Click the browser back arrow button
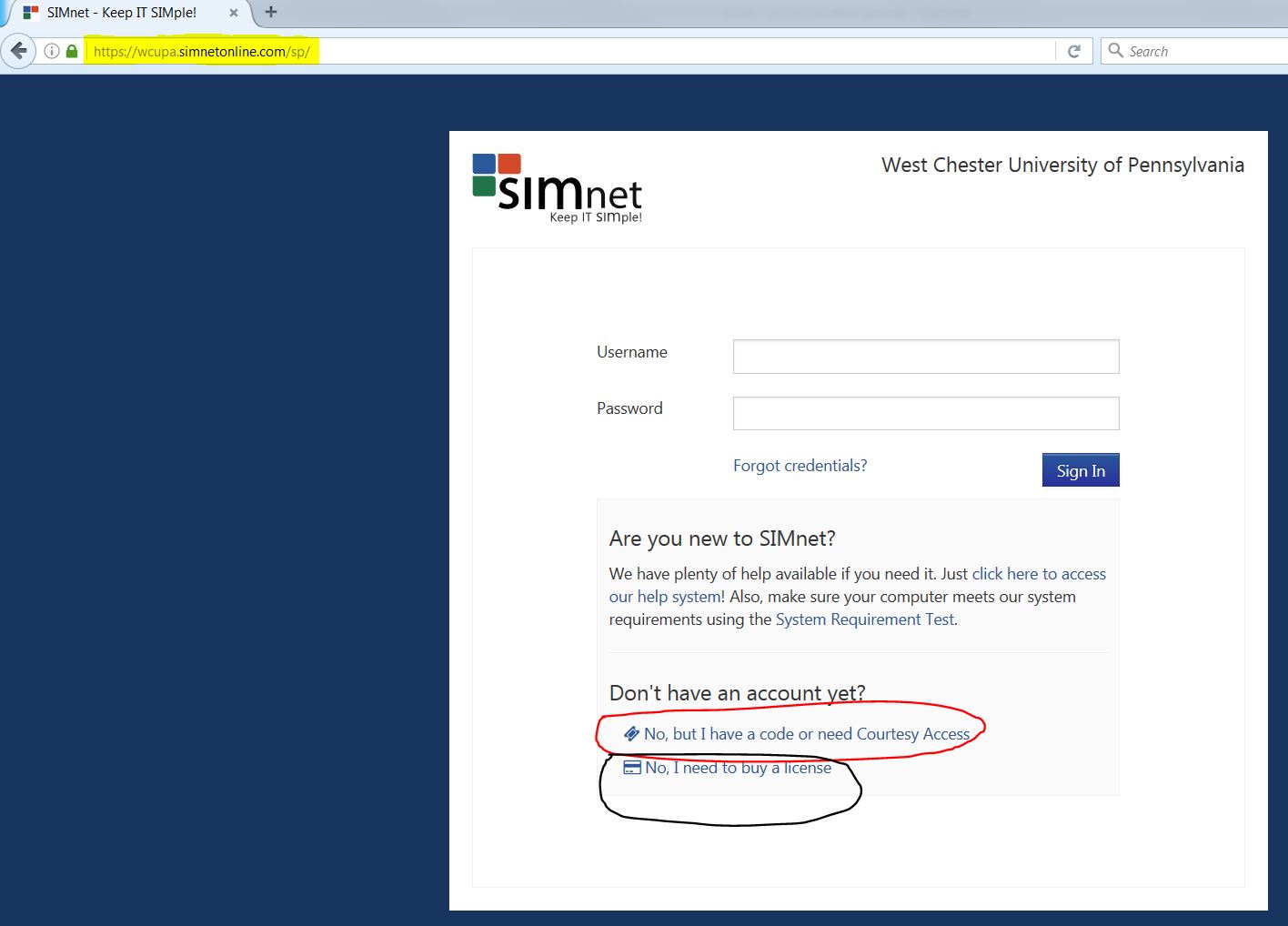1288x926 pixels. 18,51
